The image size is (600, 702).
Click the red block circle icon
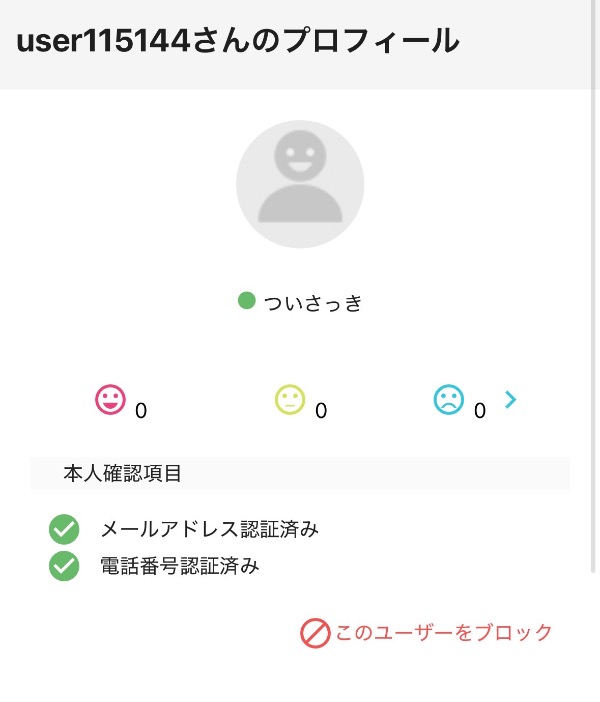[315, 633]
